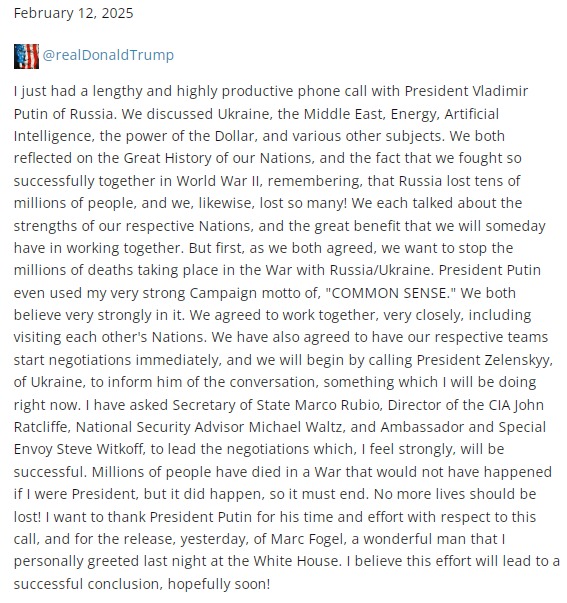567x603 pixels.
Task: Click the words "hopefully soon!" at the end
Action: coord(219,584)
